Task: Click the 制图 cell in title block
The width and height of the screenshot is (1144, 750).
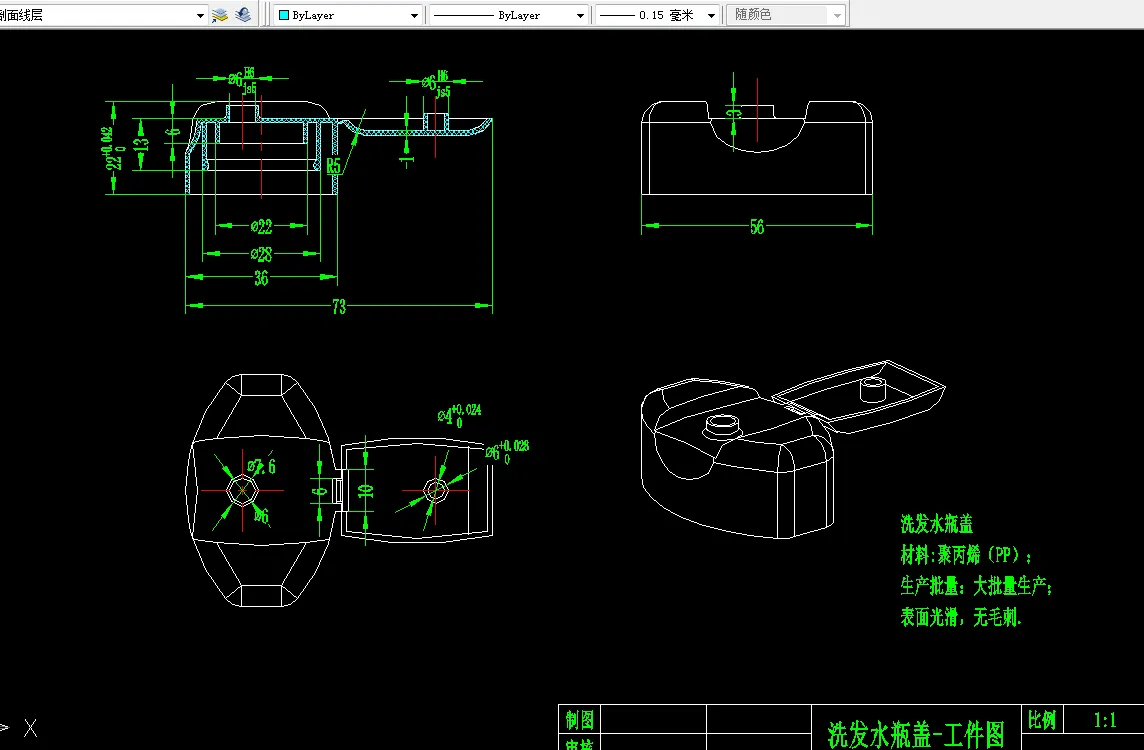Action: [x=579, y=720]
